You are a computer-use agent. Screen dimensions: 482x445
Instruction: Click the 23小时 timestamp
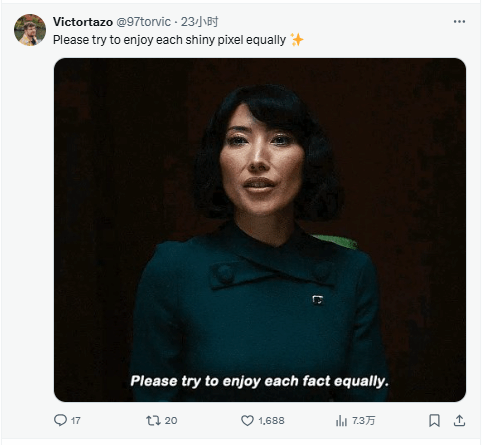tap(199, 22)
